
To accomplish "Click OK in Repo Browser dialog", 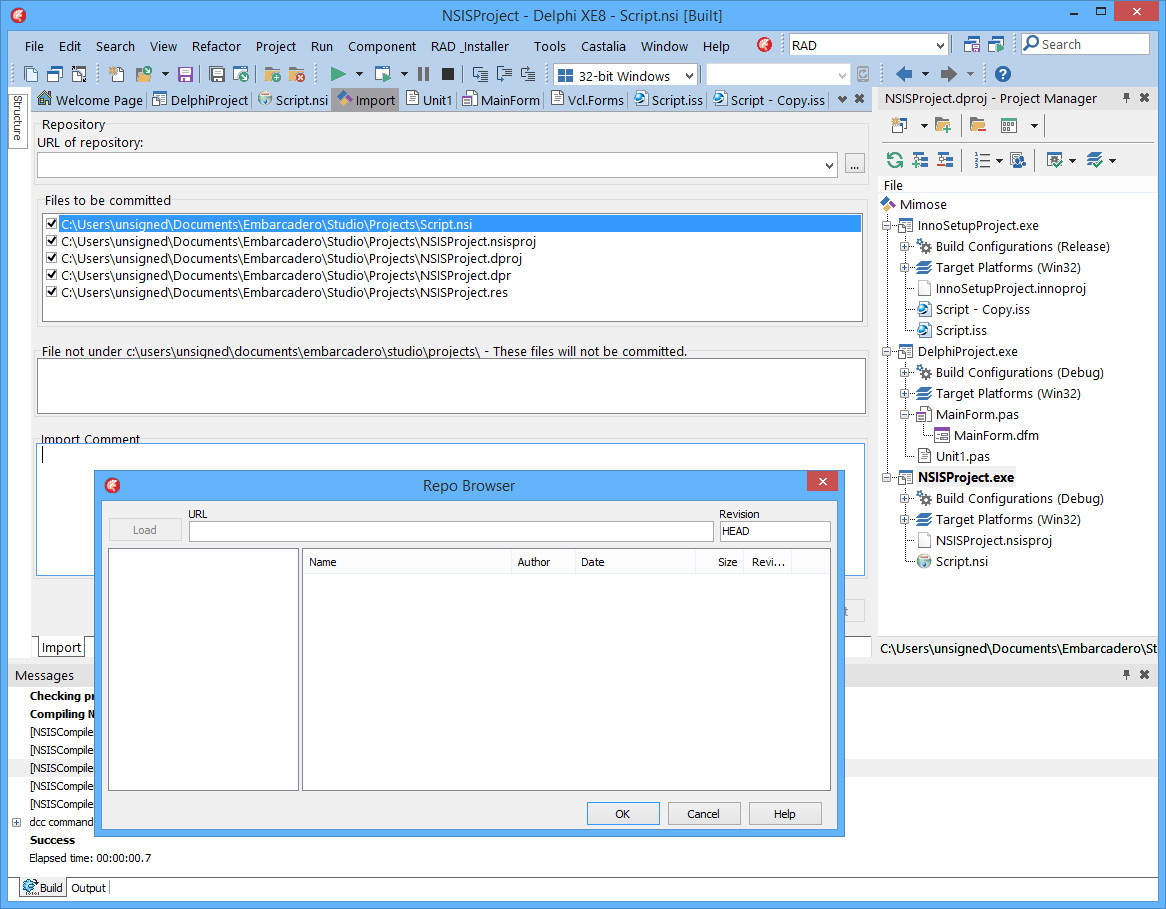I will pos(622,814).
